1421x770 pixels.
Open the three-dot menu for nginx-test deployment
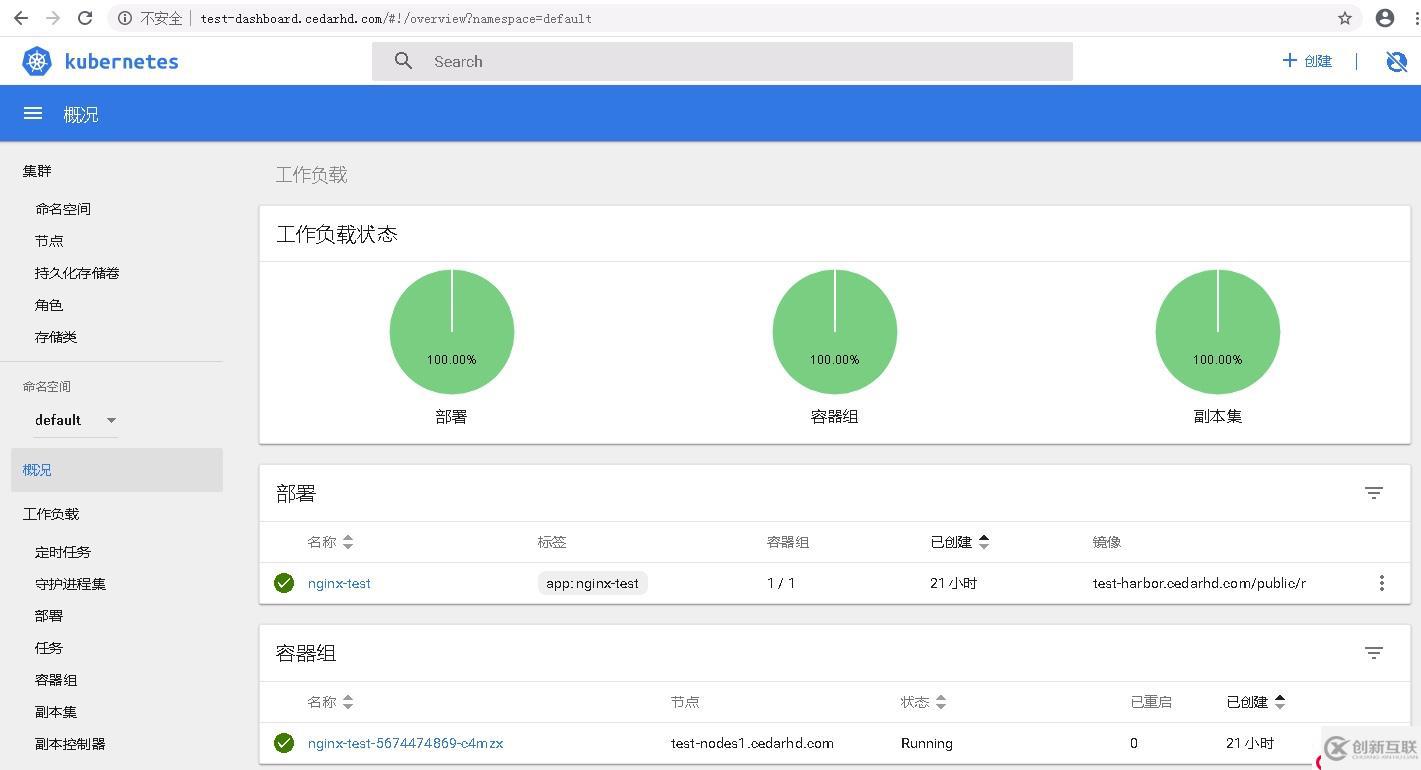pos(1382,583)
